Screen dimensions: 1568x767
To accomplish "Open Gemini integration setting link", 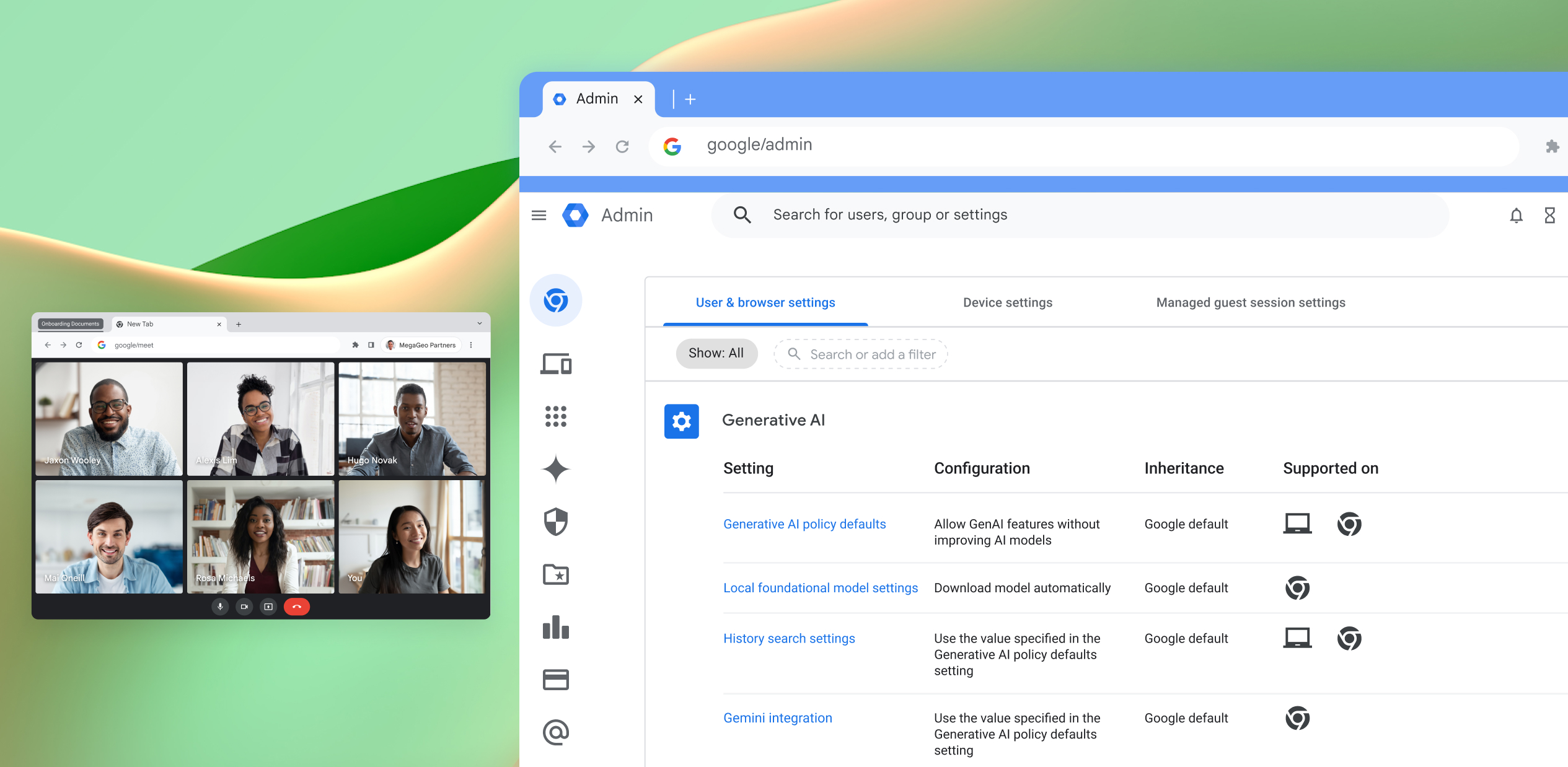I will (777, 718).
